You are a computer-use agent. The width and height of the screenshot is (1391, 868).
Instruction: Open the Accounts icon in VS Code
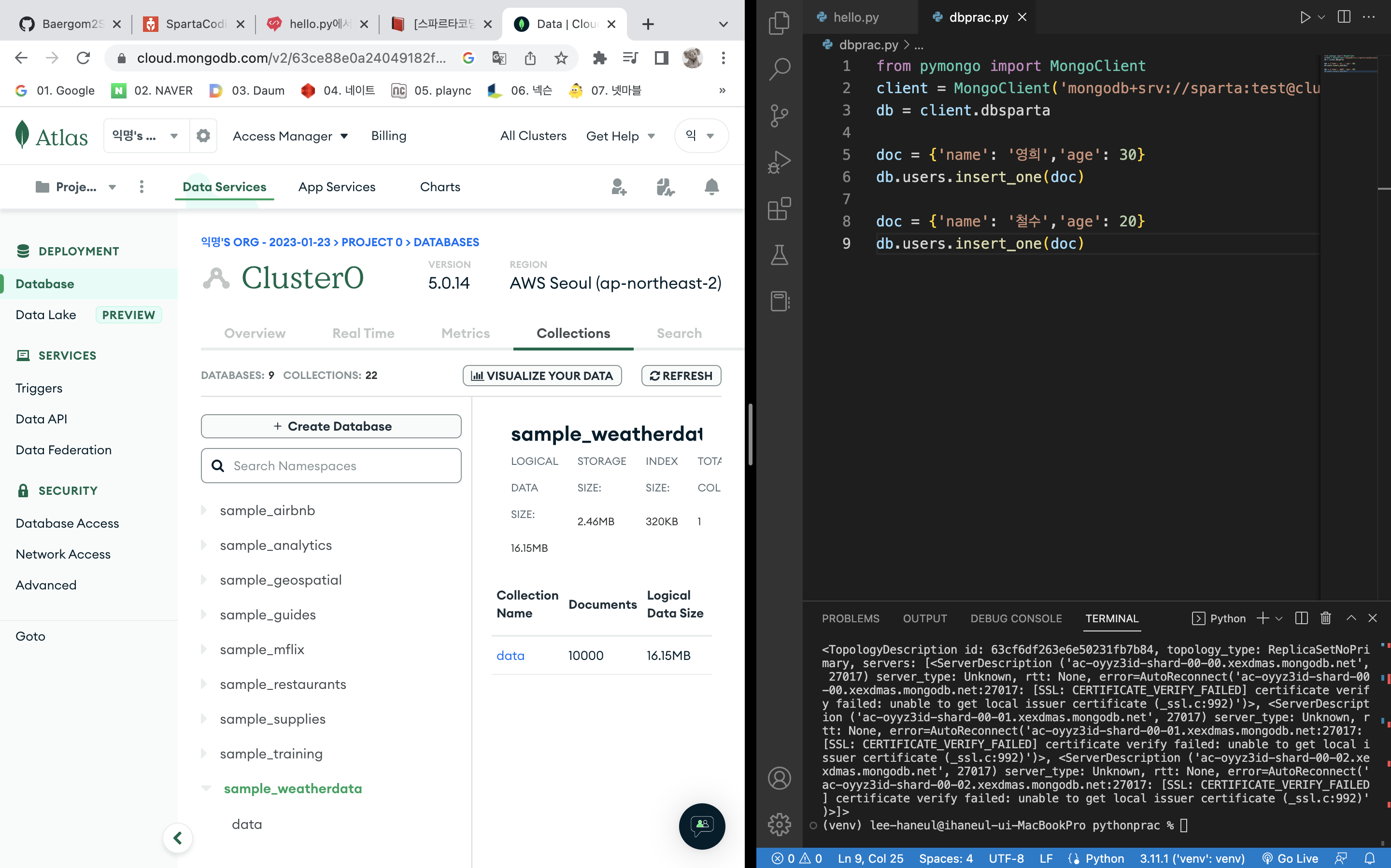pyautogui.click(x=779, y=778)
